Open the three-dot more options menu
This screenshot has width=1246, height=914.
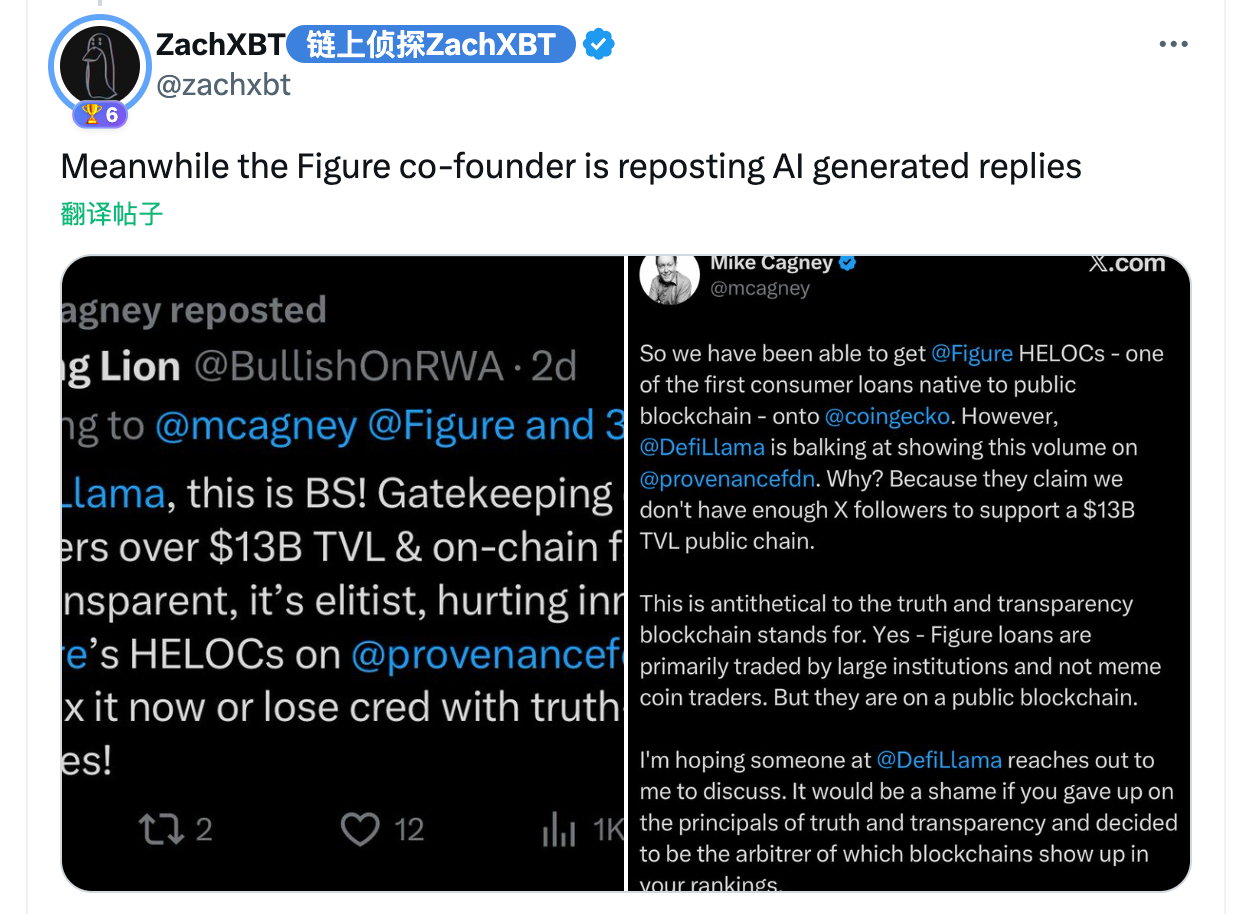[1173, 44]
